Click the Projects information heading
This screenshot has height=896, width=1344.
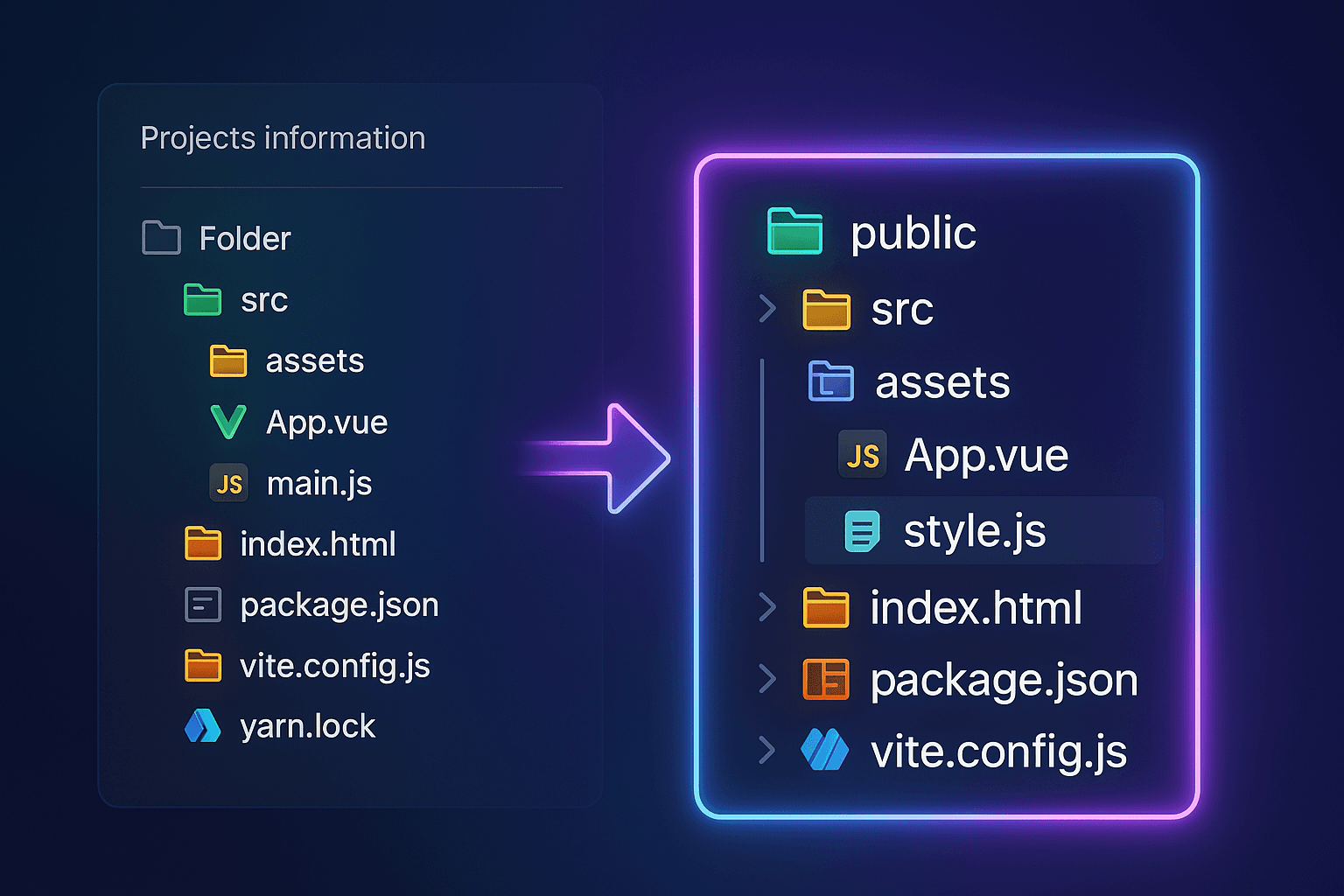(283, 138)
